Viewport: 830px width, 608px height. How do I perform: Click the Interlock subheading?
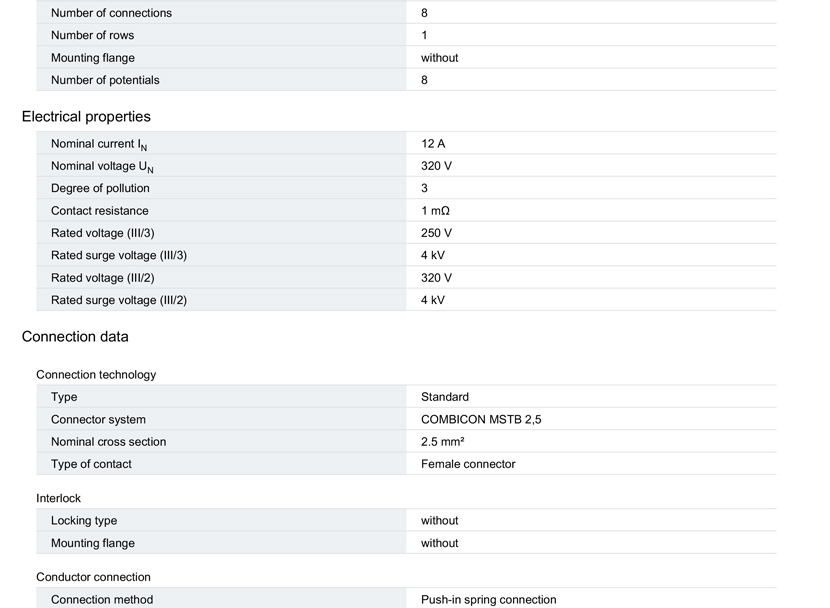coord(58,498)
